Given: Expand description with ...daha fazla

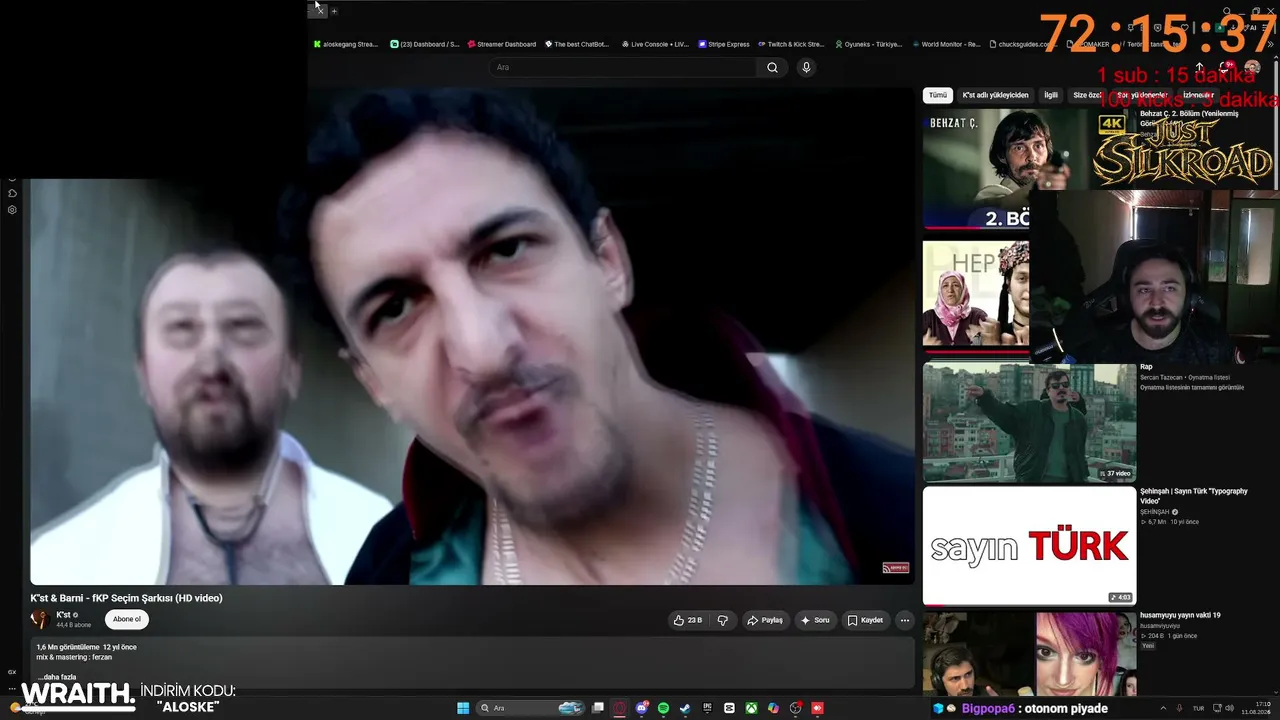Looking at the screenshot, I should coord(56,677).
